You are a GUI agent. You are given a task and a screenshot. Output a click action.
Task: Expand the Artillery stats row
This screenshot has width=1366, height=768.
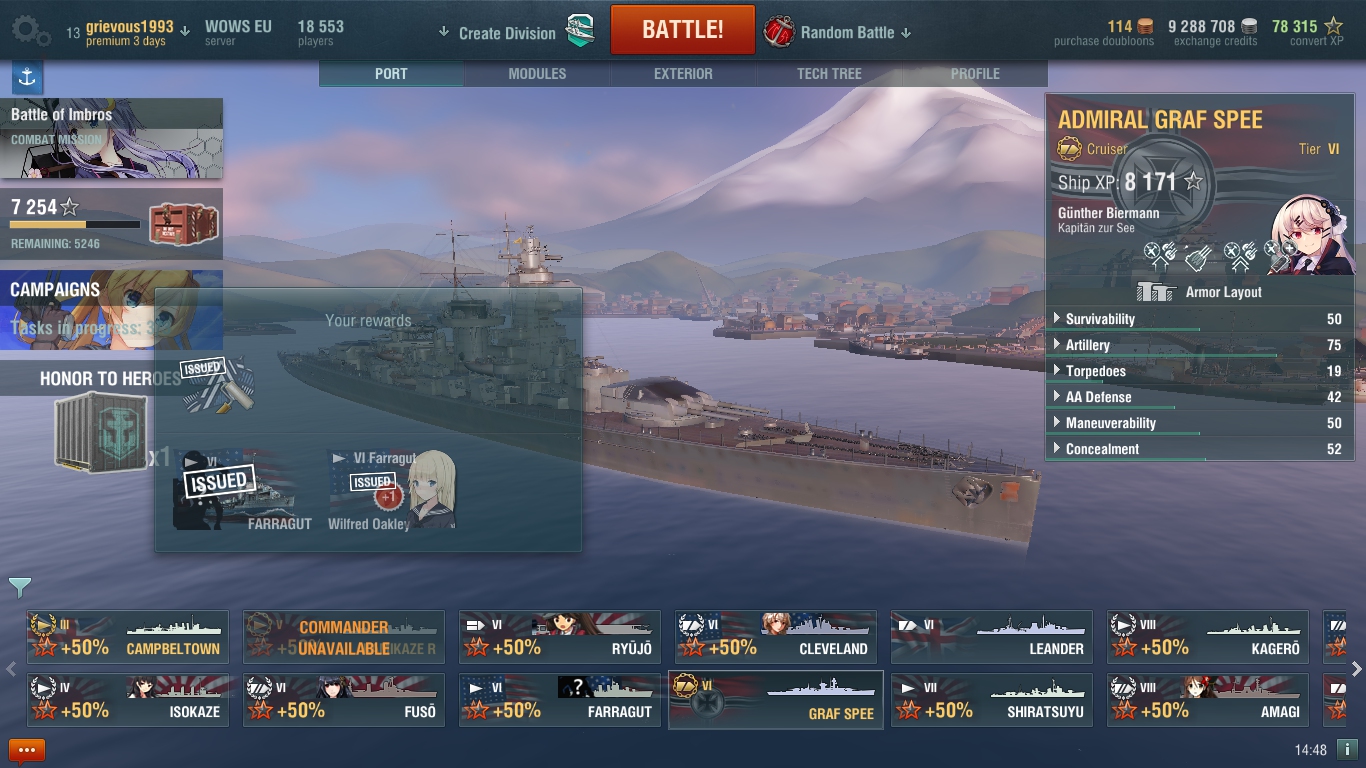(1198, 345)
